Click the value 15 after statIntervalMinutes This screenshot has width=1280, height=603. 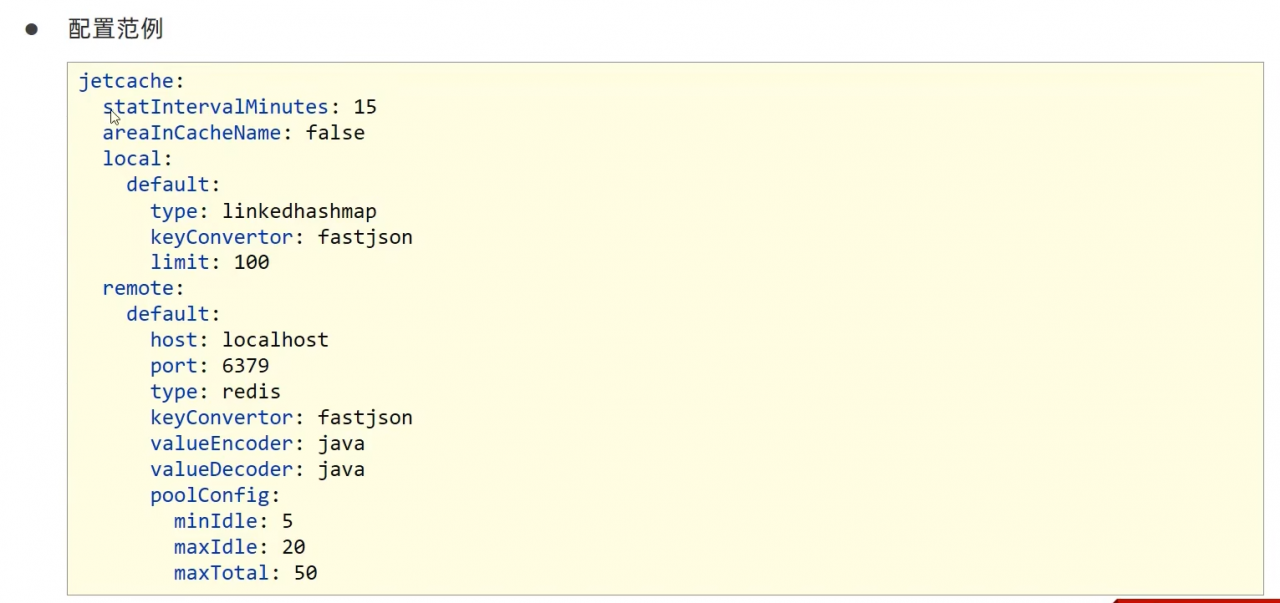pyautogui.click(x=365, y=107)
